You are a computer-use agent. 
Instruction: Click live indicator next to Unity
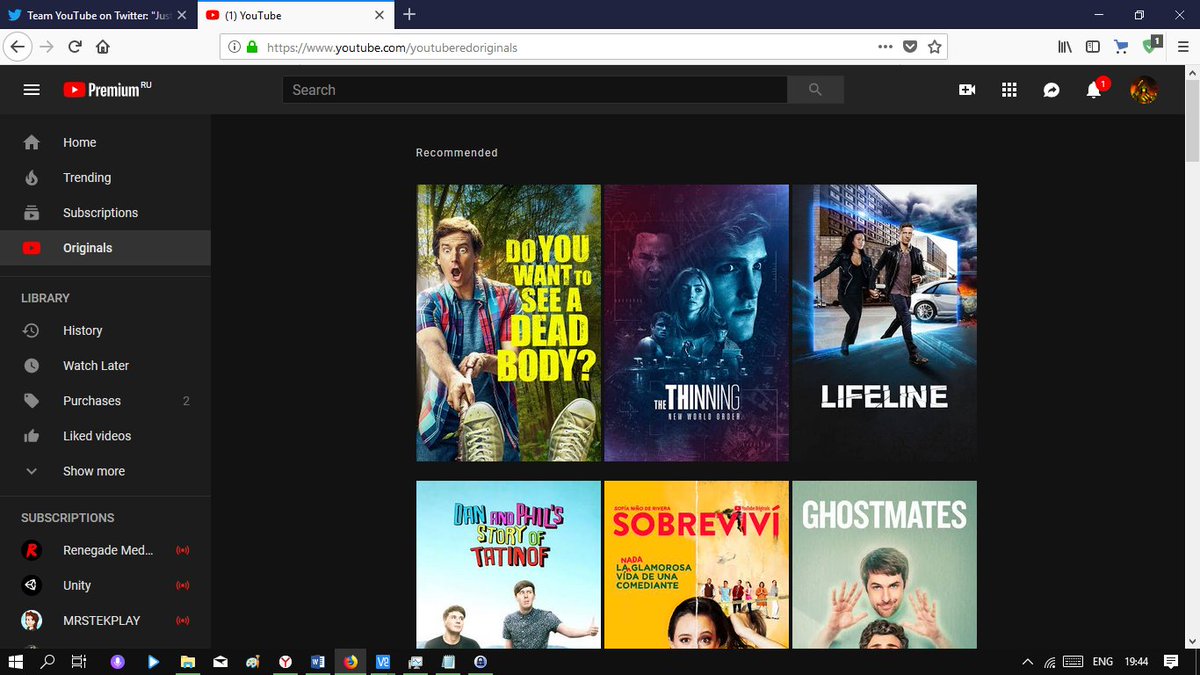point(182,585)
